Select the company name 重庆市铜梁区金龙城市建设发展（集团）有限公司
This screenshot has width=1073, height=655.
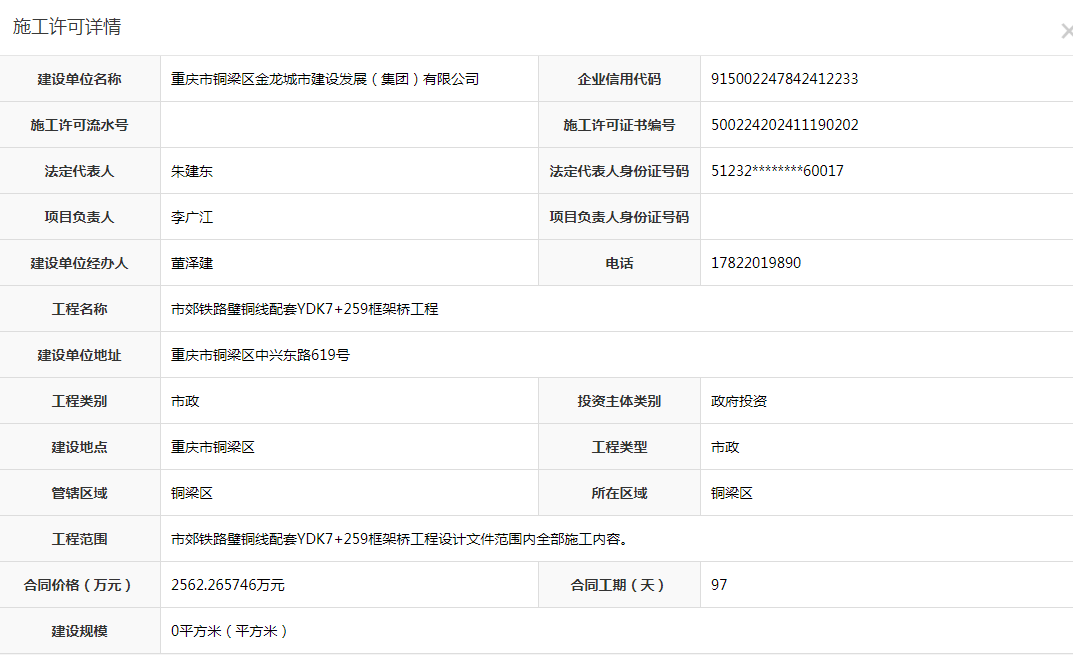[325, 79]
